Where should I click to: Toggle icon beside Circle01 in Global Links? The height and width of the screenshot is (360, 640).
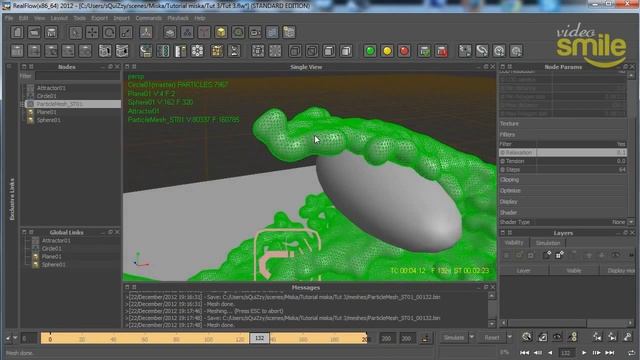point(36,249)
